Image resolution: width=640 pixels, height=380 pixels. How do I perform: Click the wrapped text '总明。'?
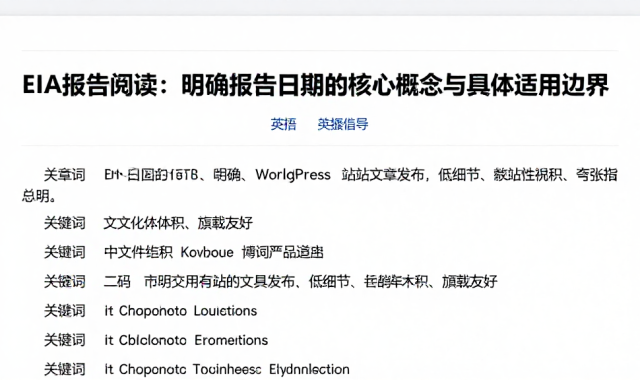39,196
